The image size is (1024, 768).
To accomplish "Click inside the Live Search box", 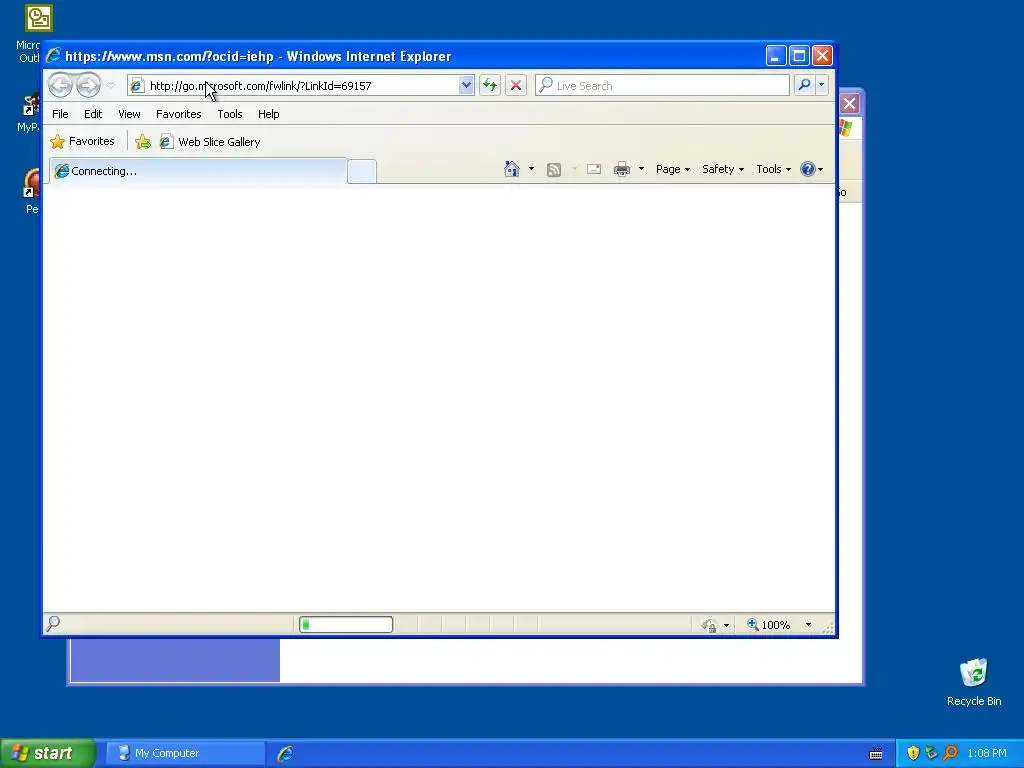I will click(x=662, y=86).
